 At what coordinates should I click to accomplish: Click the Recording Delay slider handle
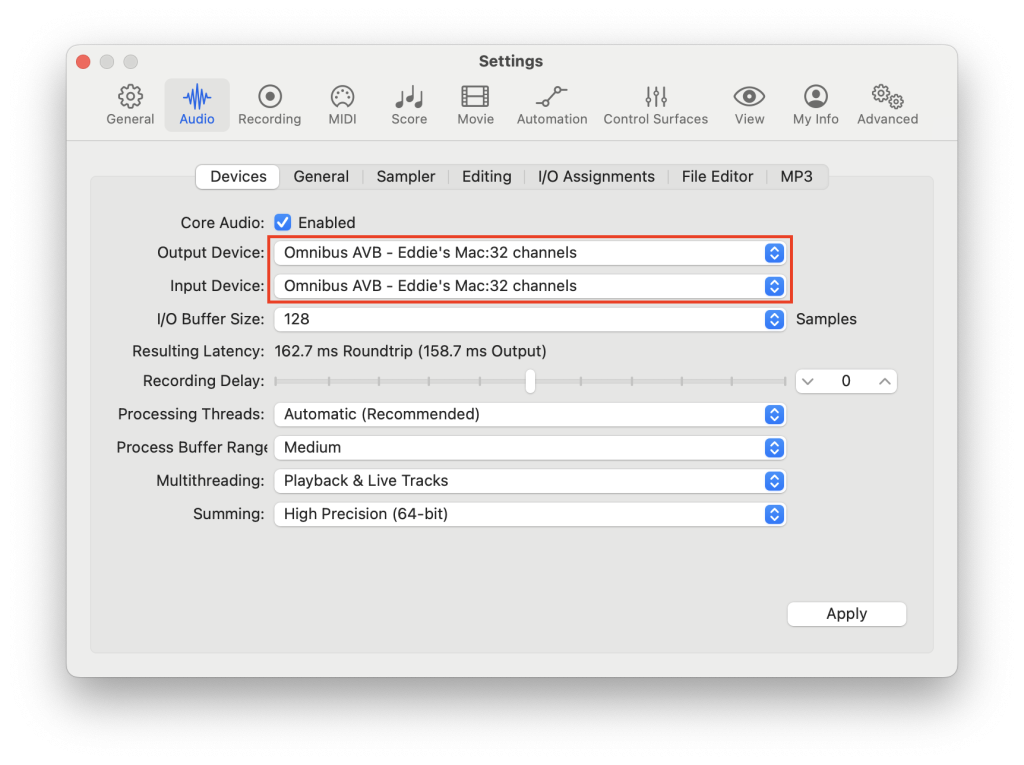(x=530, y=381)
